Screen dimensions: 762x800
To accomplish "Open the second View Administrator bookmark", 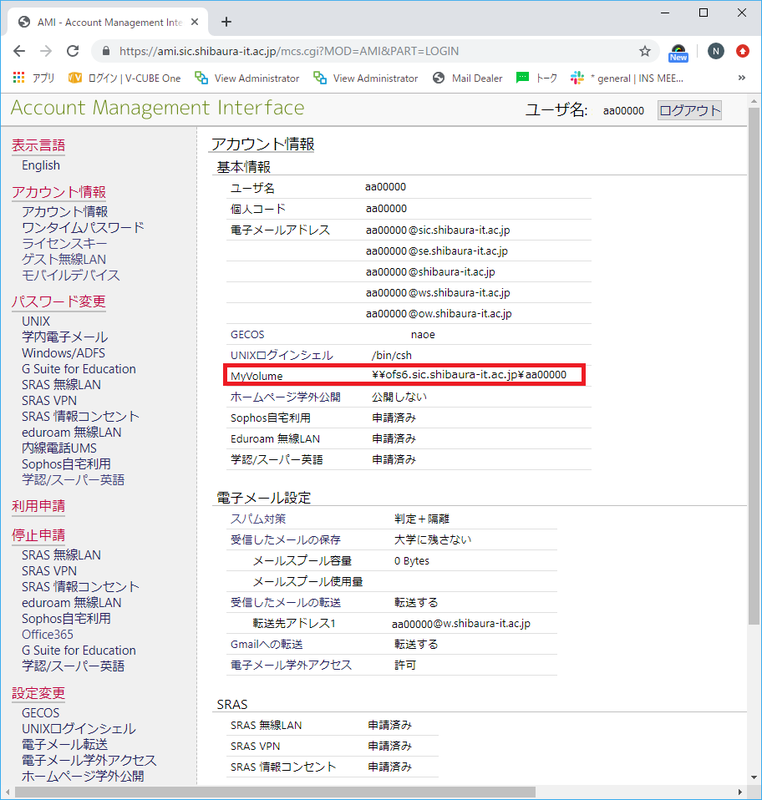I will (366, 78).
